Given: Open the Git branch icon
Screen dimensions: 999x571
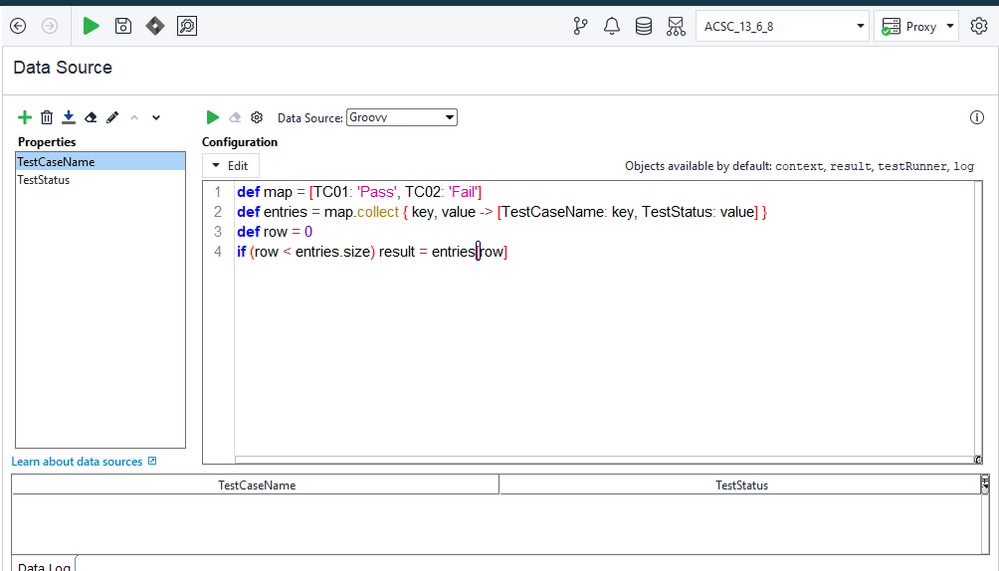Looking at the screenshot, I should pos(580,27).
